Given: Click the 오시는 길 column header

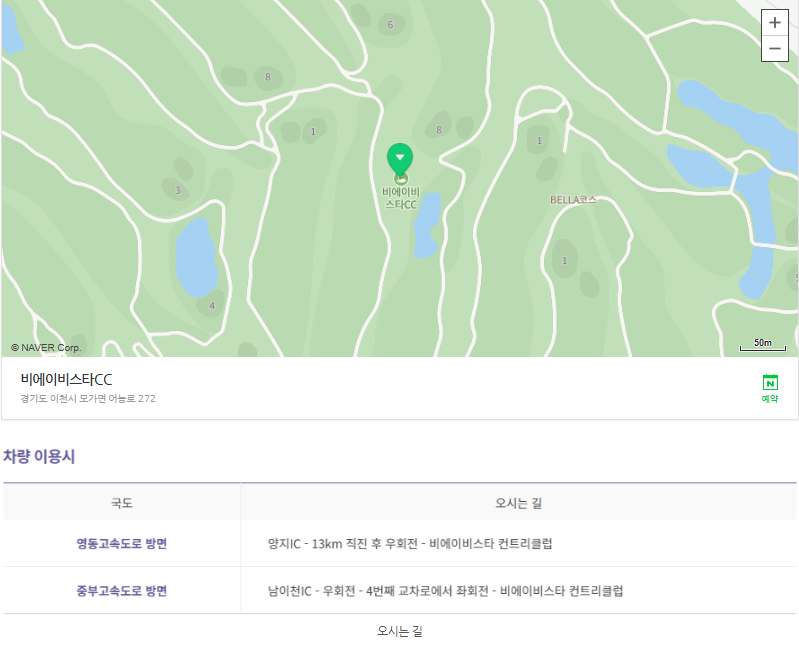Looking at the screenshot, I should coord(519,503).
